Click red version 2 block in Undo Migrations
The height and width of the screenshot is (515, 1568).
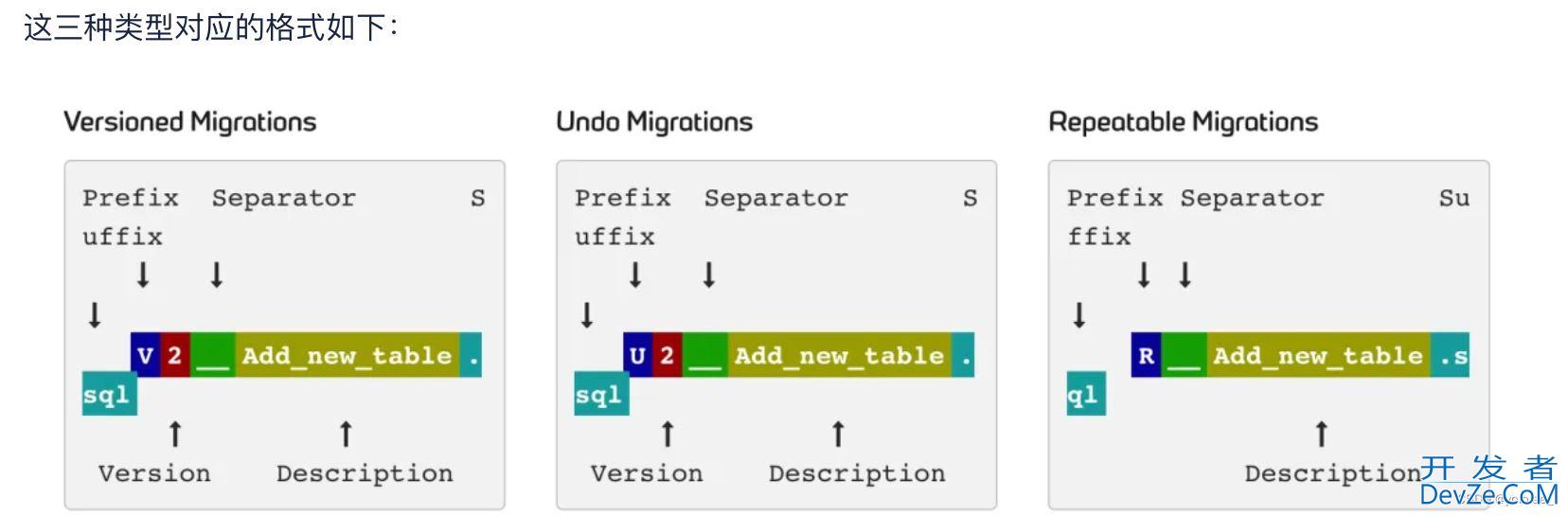tap(668, 356)
